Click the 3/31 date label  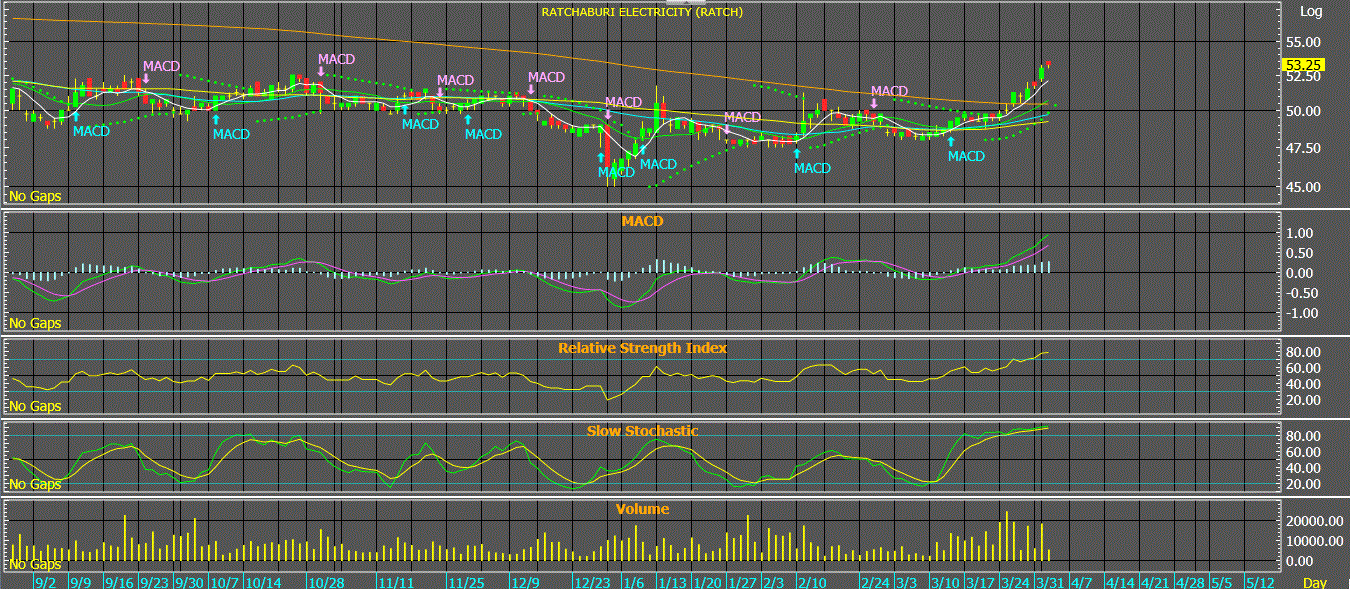pos(1049,582)
